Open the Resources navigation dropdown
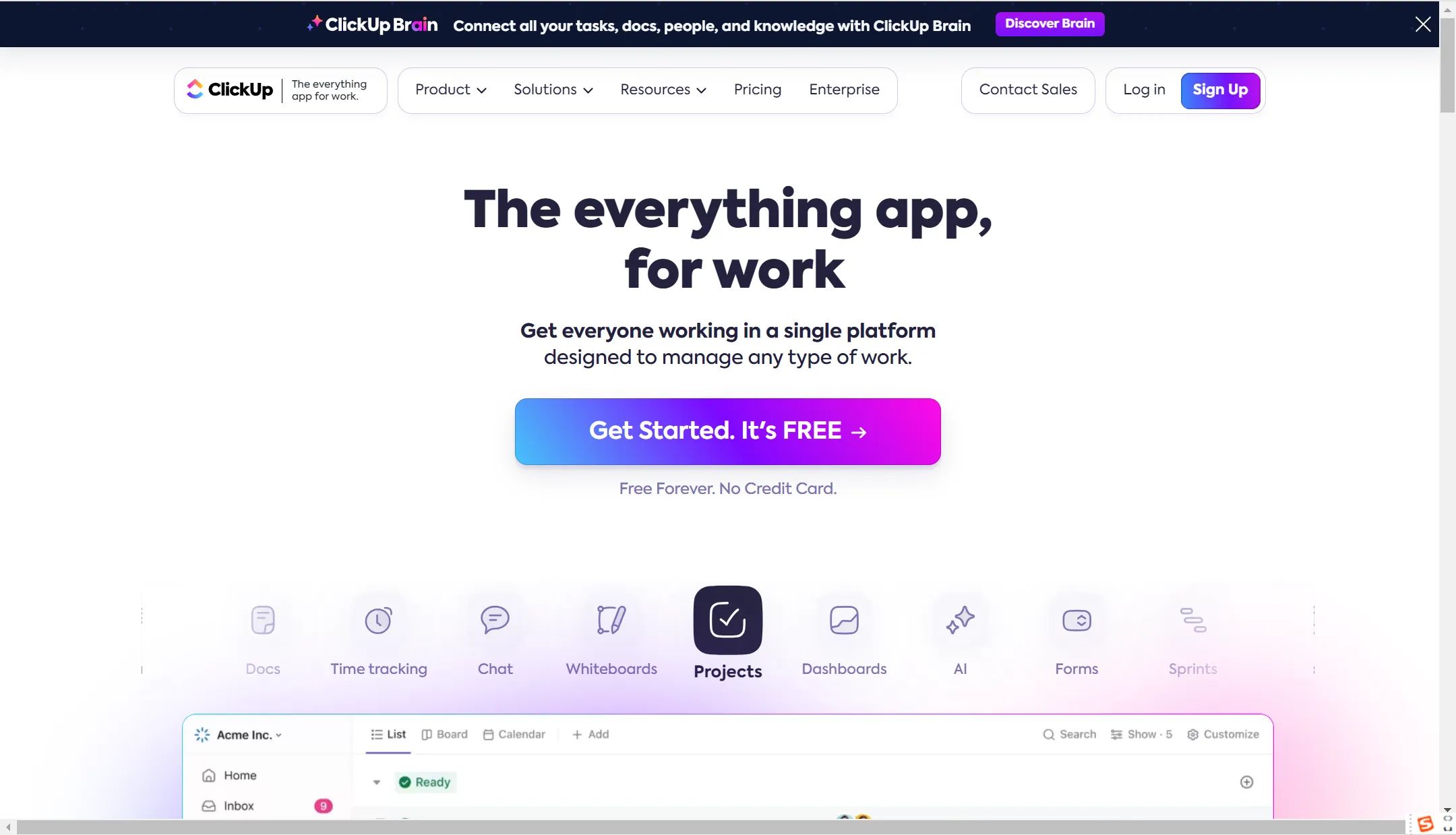 [663, 90]
